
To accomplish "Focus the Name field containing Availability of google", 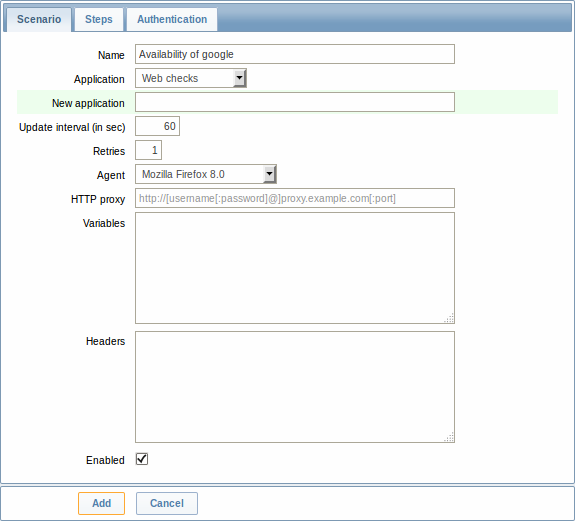I will click(x=295, y=54).
